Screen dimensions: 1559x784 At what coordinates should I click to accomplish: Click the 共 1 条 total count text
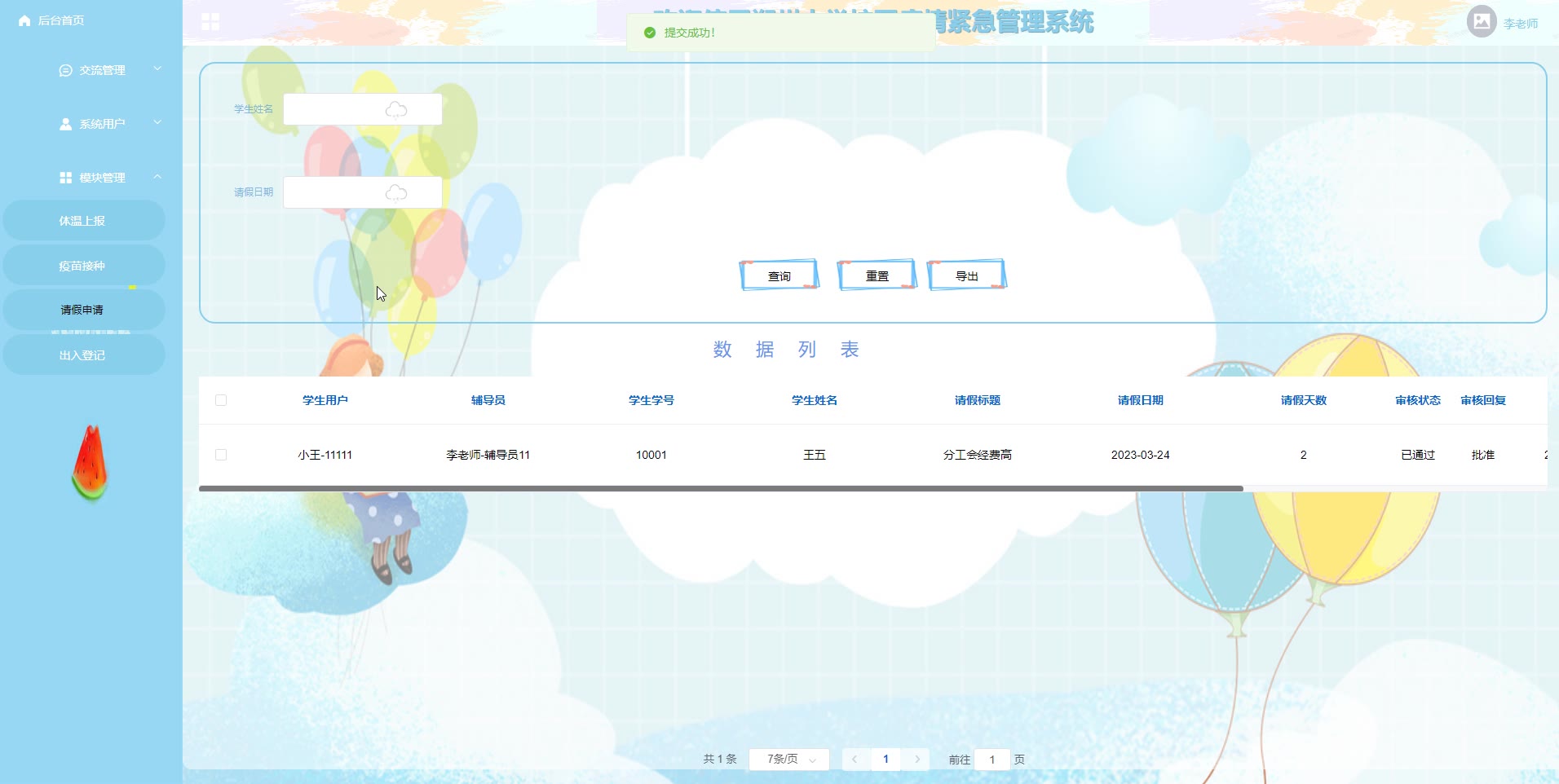[x=720, y=759]
